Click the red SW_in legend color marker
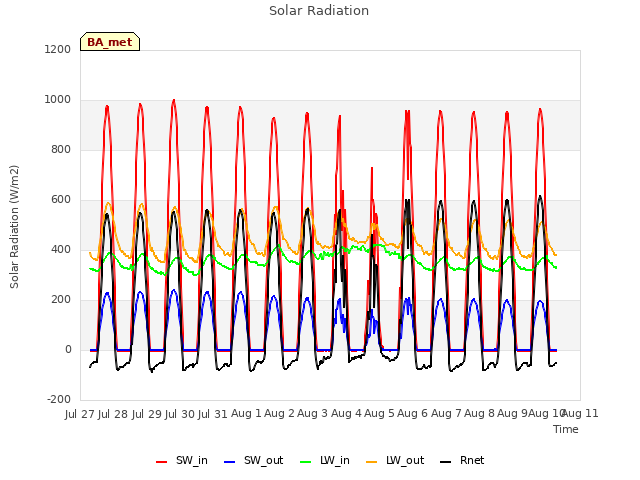 click(x=162, y=462)
